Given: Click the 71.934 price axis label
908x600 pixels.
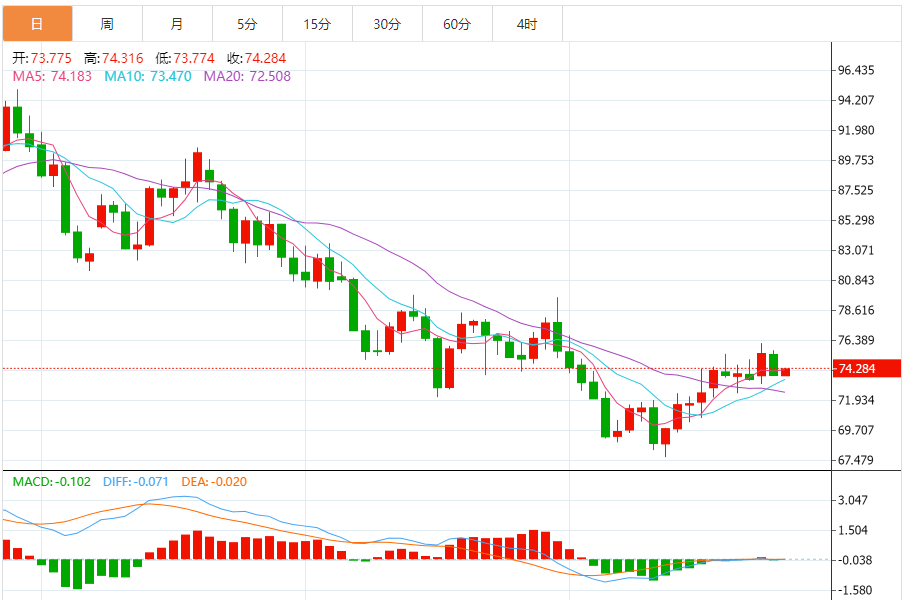Looking at the screenshot, I should [x=856, y=400].
